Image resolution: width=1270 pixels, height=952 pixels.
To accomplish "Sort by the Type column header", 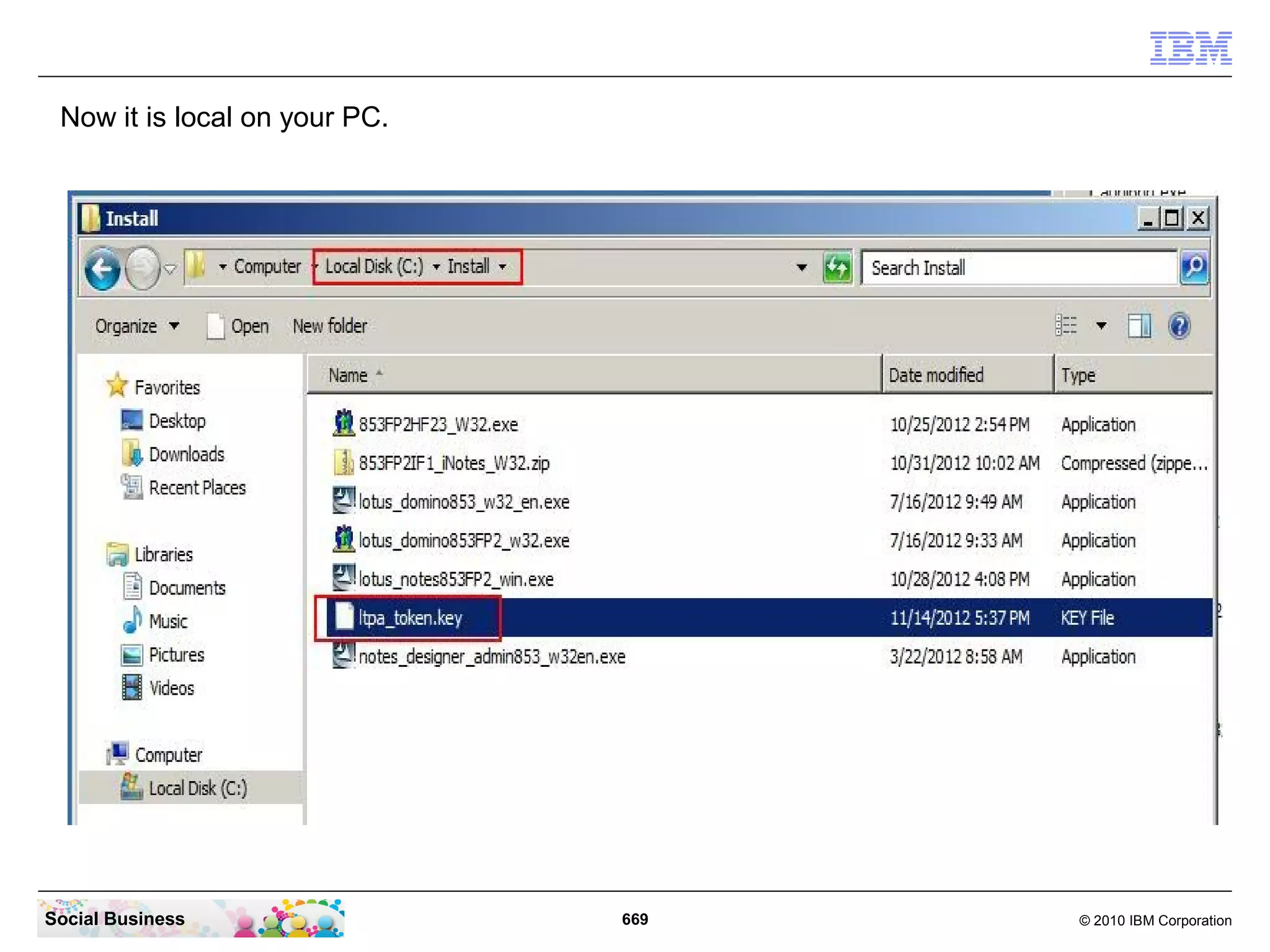I will (x=1133, y=375).
